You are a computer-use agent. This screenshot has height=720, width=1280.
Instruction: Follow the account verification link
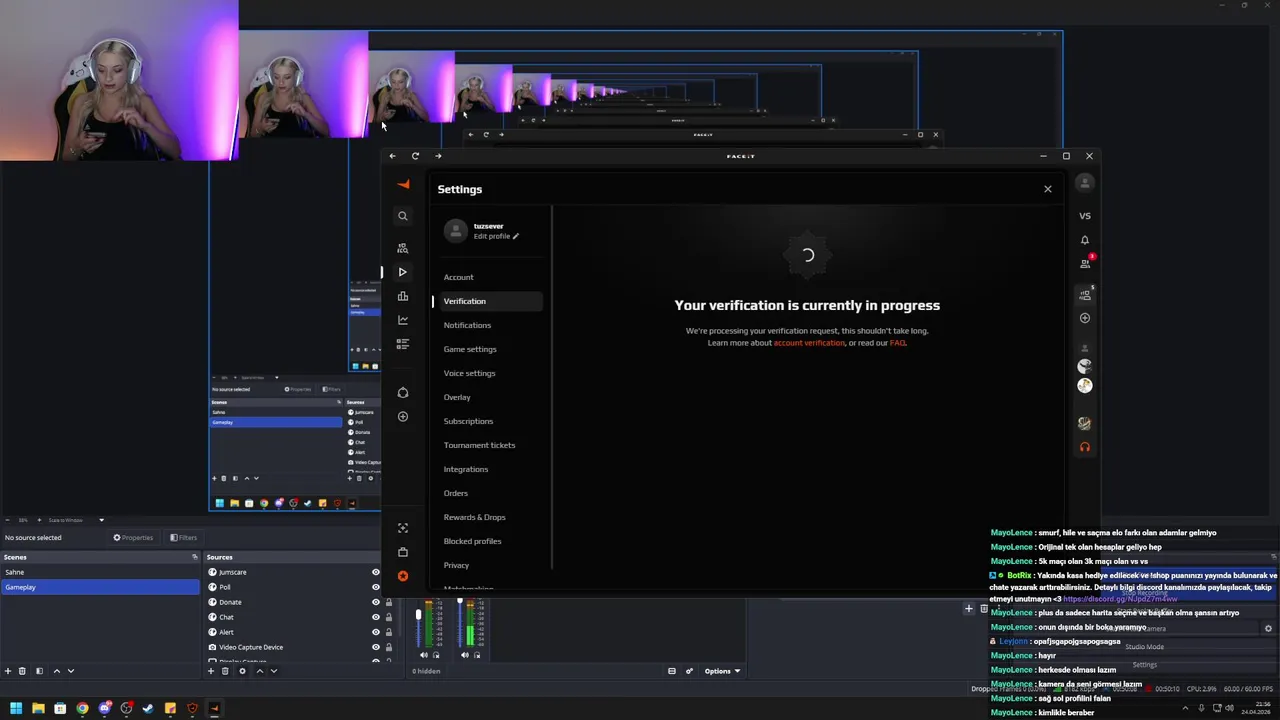pos(809,343)
